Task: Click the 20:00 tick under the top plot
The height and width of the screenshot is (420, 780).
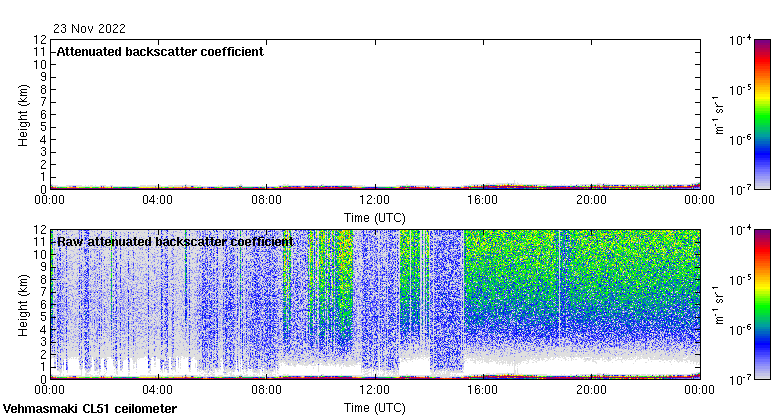Action: [x=591, y=200]
